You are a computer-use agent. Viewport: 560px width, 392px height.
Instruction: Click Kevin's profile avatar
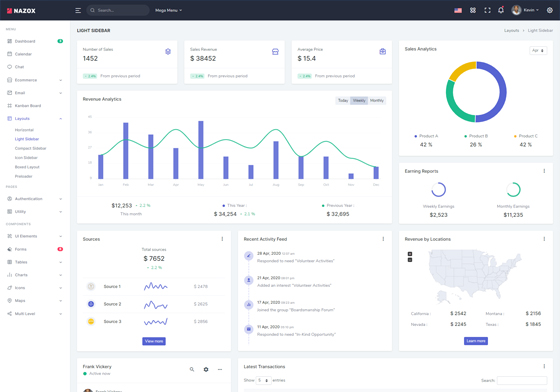pyautogui.click(x=516, y=10)
